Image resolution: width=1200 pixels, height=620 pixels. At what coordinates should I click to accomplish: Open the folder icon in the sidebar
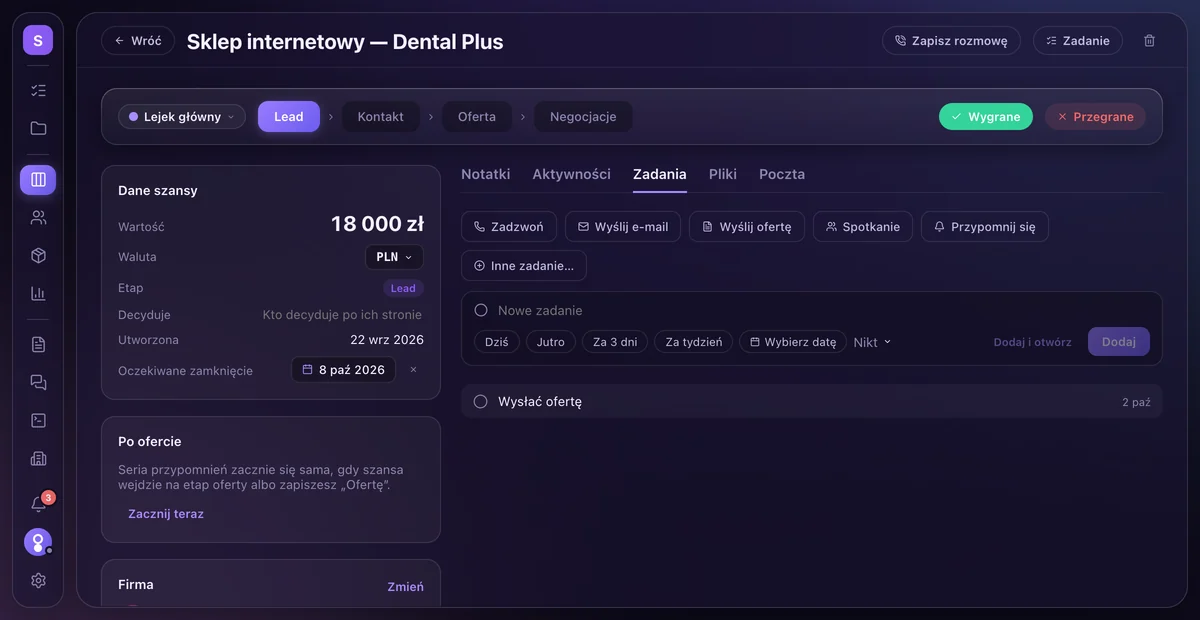coord(38,128)
